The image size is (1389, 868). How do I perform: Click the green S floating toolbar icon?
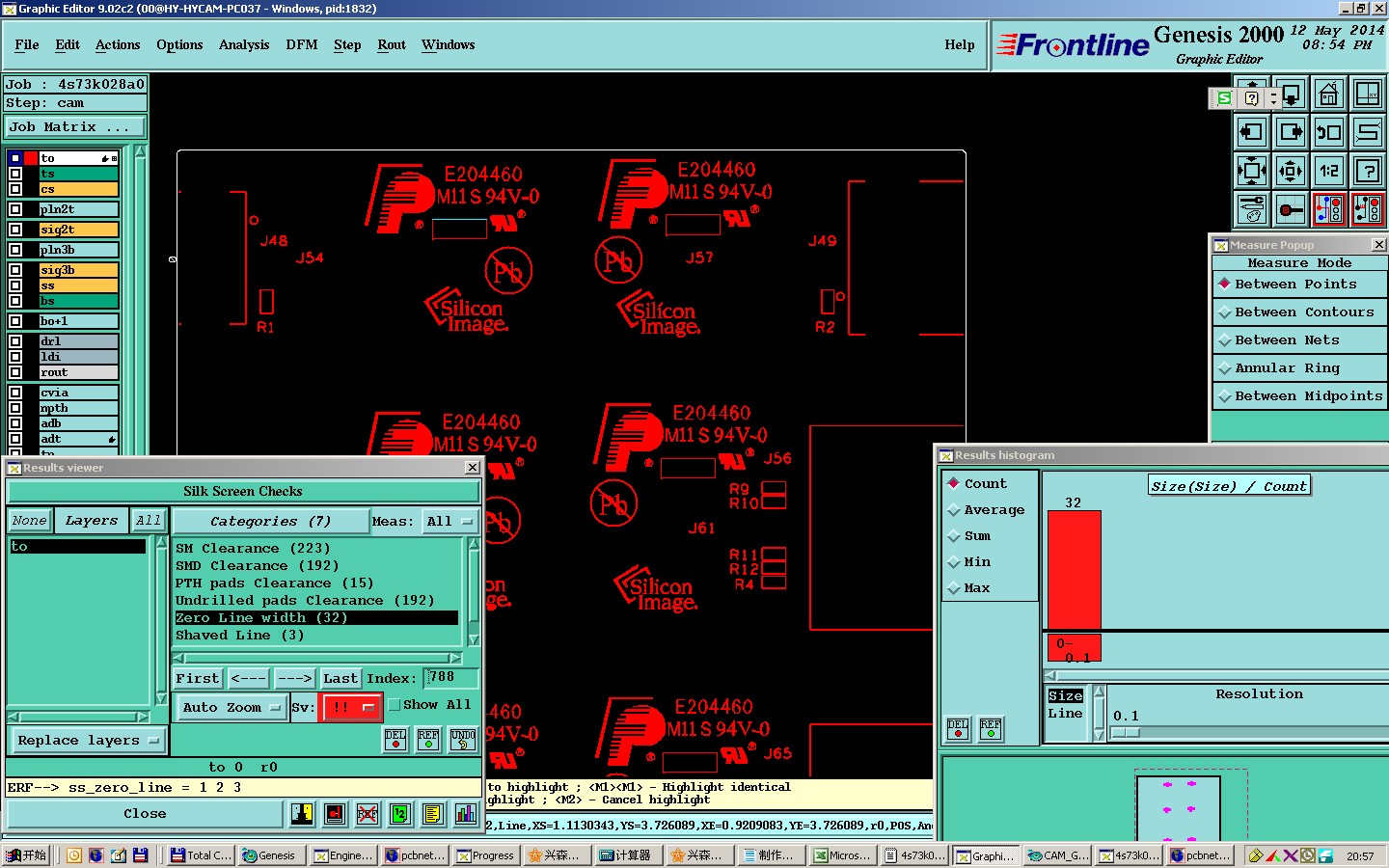1224,98
